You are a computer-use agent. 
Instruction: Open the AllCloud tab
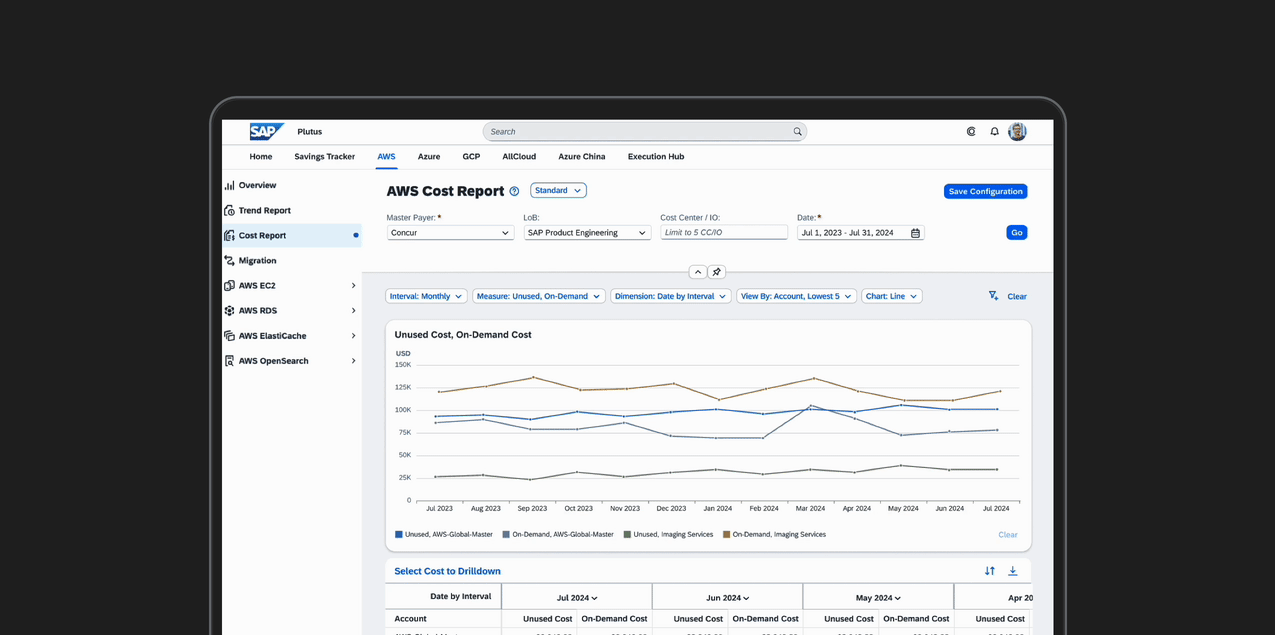(519, 157)
